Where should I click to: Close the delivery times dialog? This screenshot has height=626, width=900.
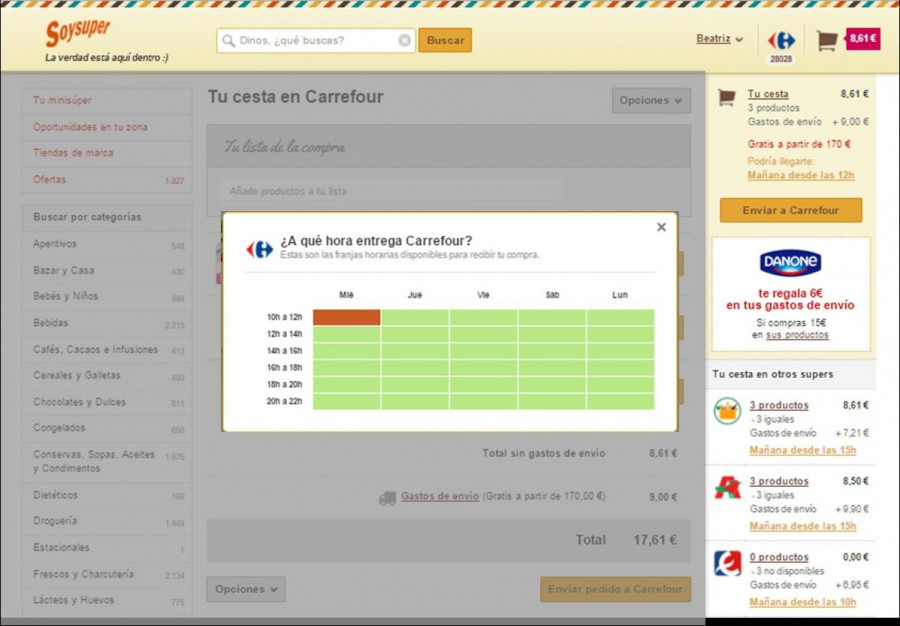[661, 227]
